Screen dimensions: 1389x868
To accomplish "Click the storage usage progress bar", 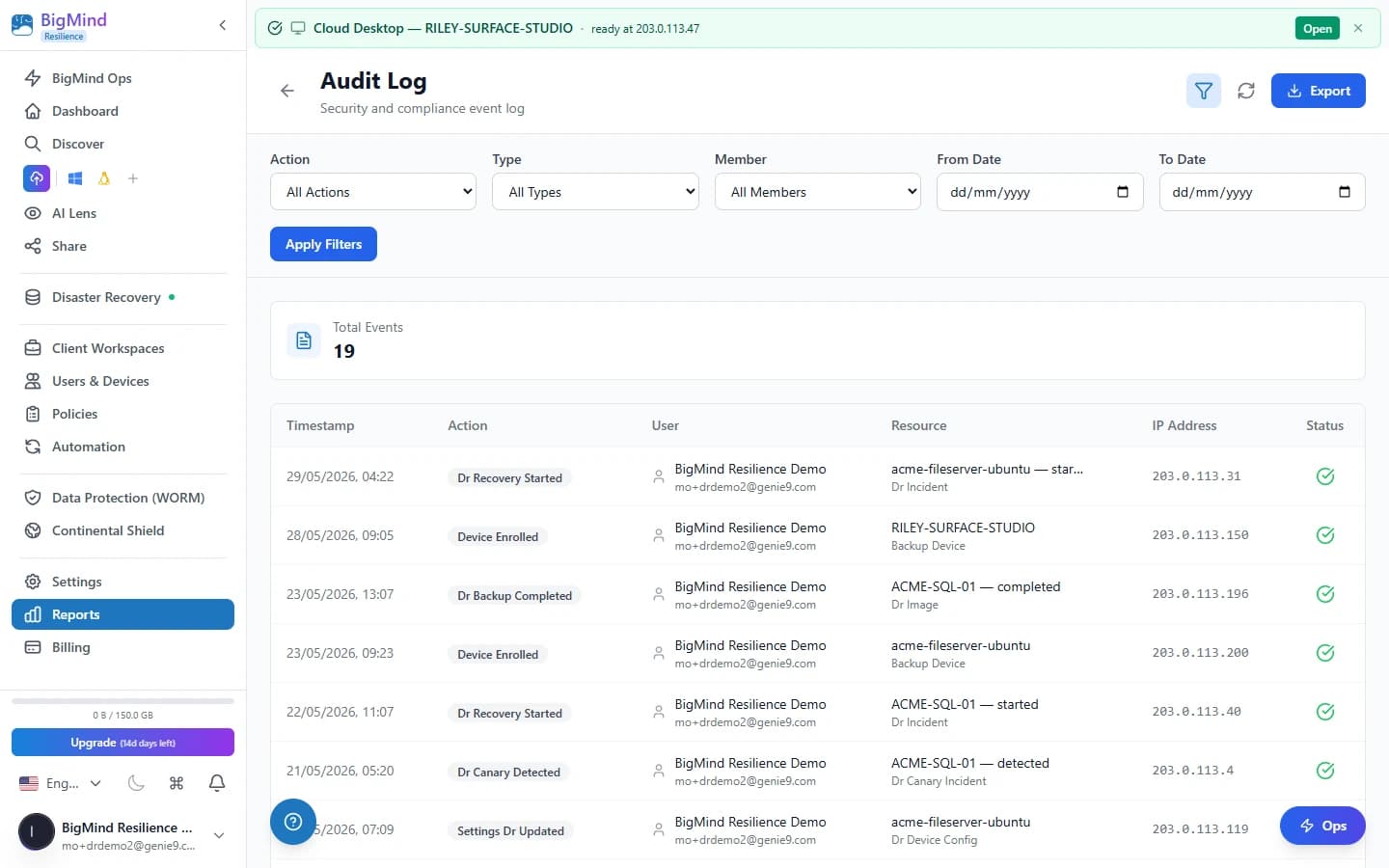I will (x=123, y=701).
